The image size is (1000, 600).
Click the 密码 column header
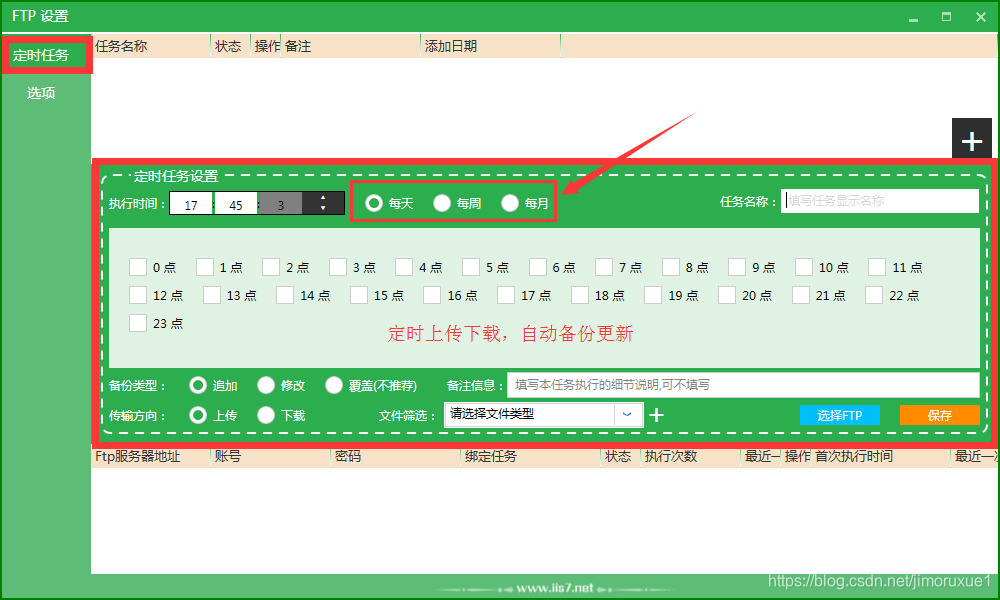coord(395,457)
